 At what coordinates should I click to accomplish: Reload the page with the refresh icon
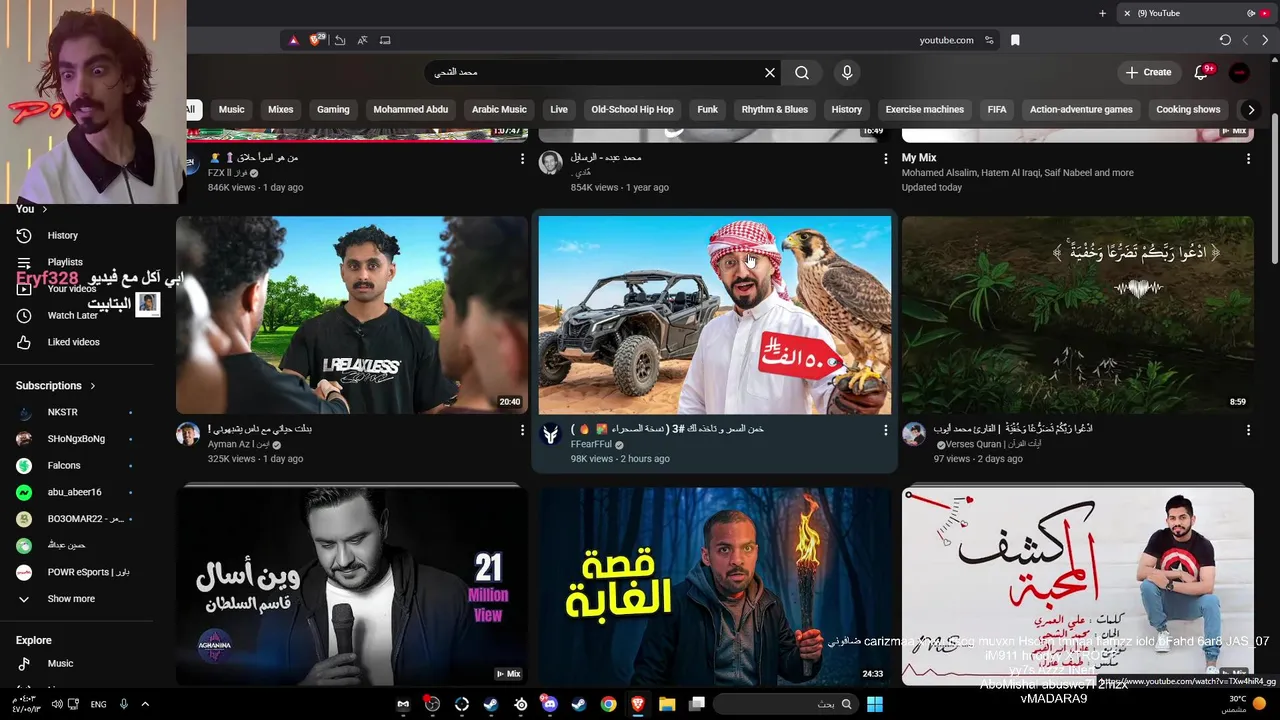click(x=1225, y=40)
